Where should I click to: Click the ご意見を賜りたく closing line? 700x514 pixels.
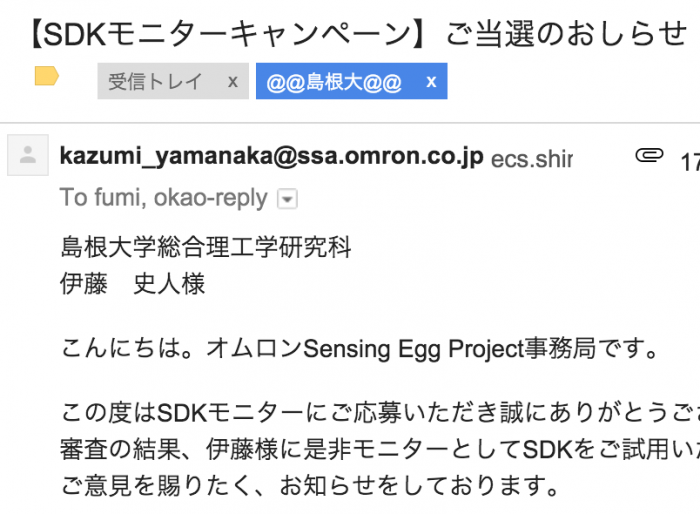click(310, 485)
